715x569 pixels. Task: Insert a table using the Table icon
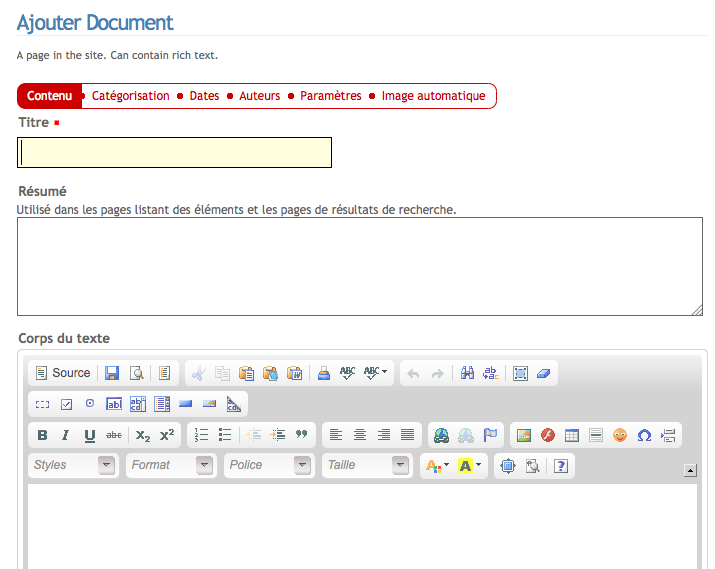pyautogui.click(x=572, y=435)
